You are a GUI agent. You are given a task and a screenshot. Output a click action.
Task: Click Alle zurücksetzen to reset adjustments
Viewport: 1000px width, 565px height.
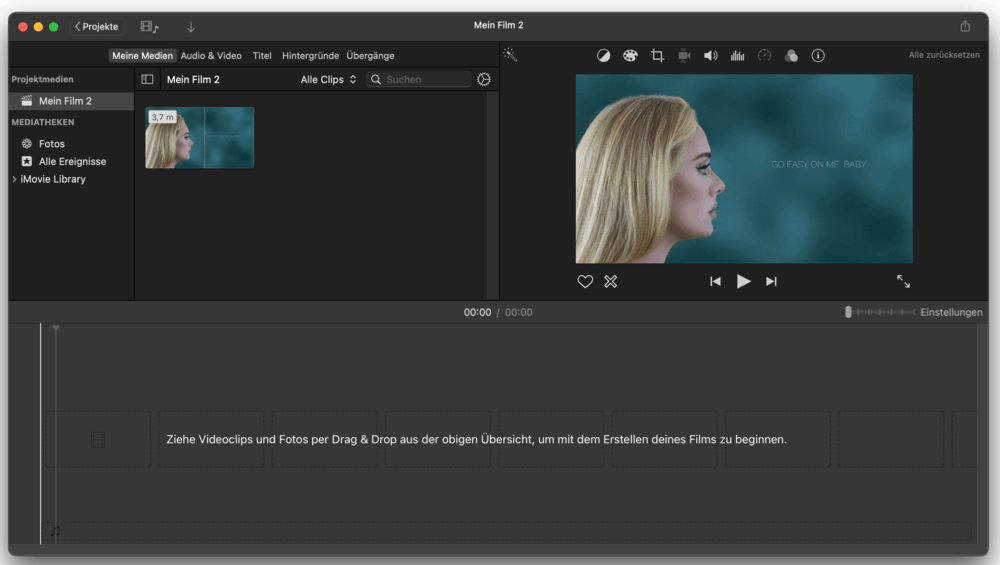(x=943, y=56)
